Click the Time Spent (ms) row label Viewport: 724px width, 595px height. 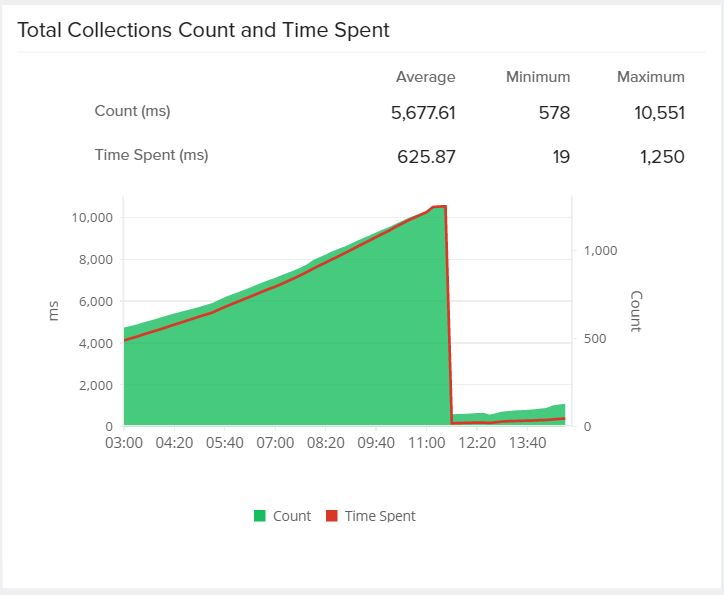click(x=151, y=155)
